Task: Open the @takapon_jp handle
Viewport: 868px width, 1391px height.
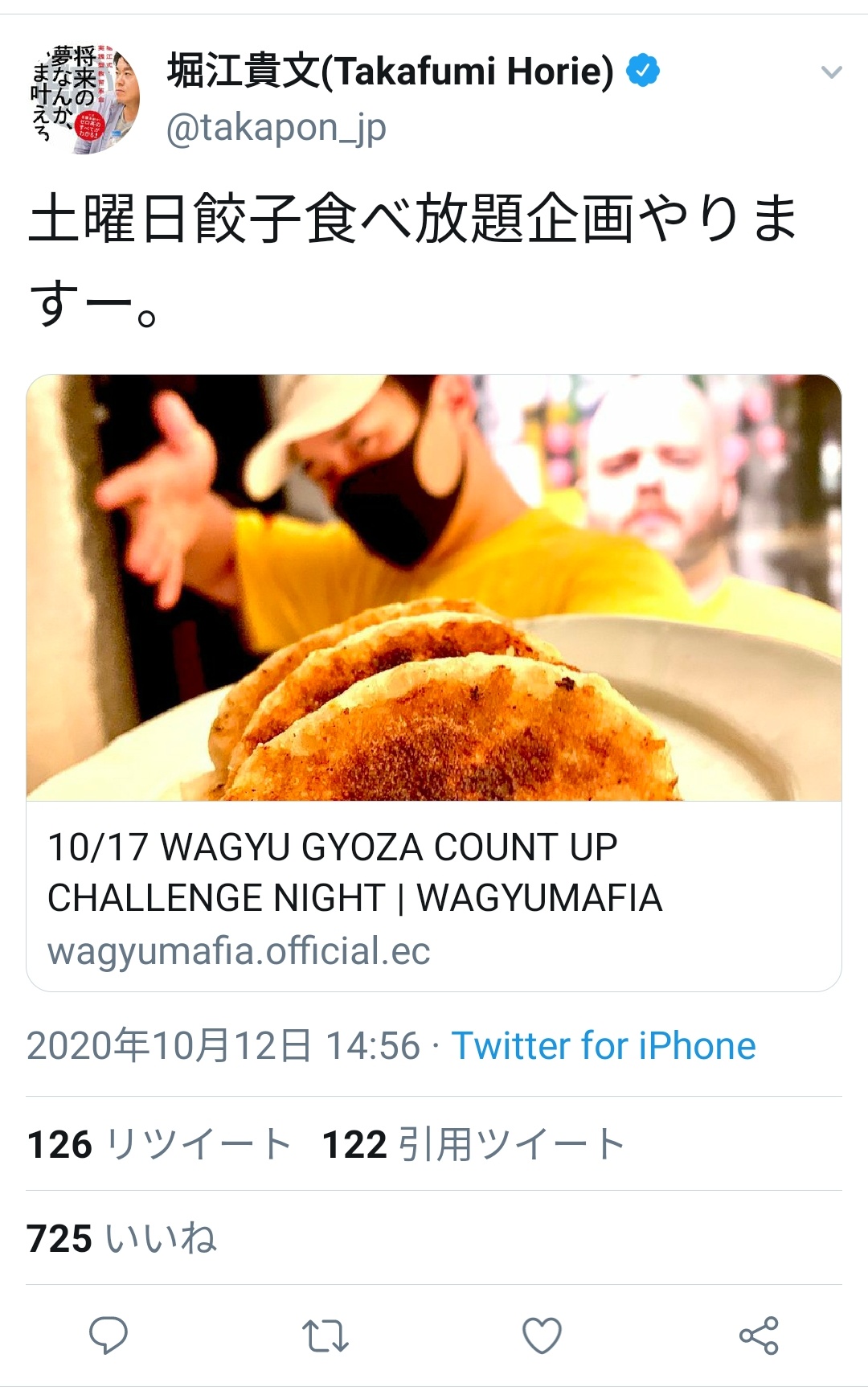Action: 276,127
